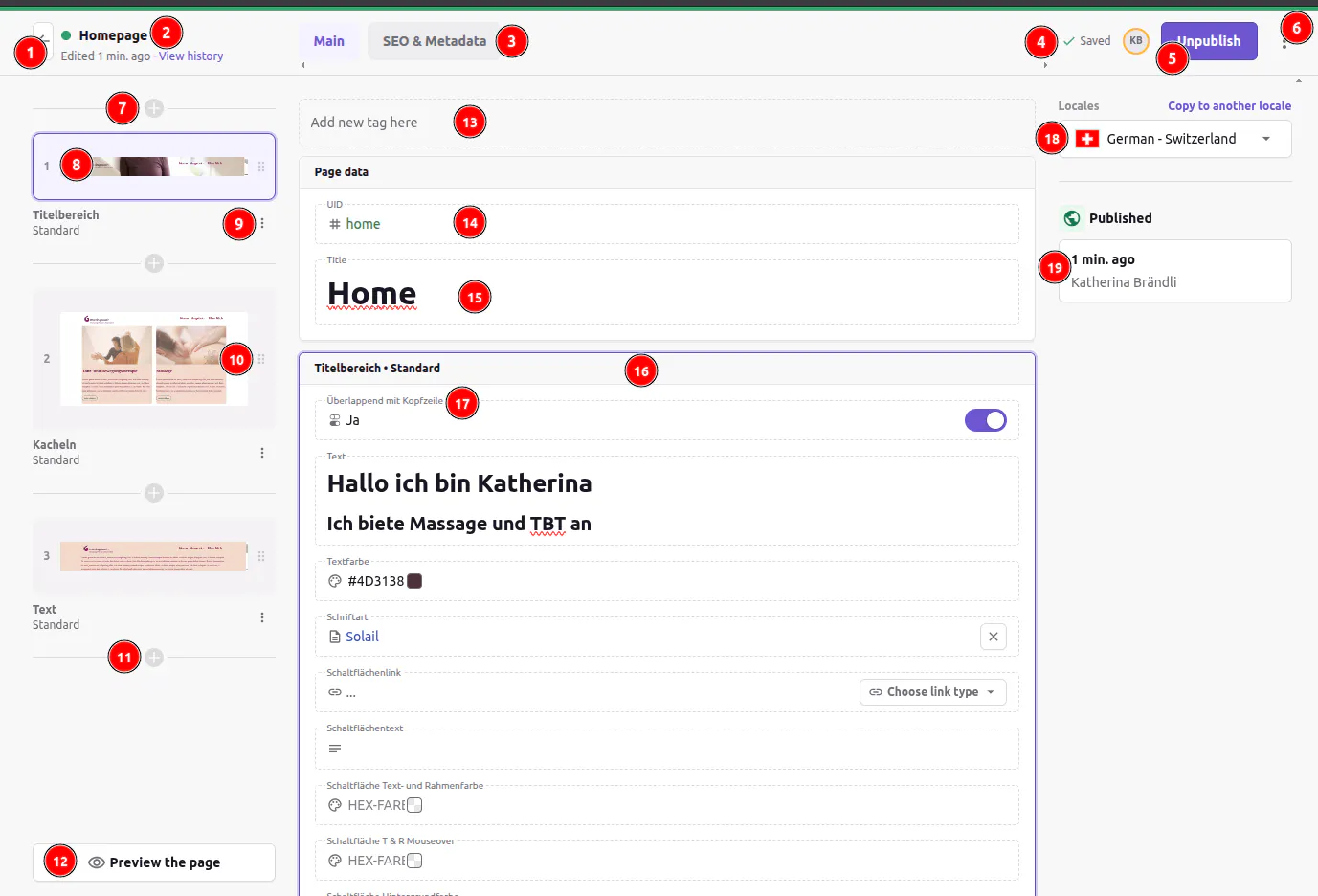
Task: Click the line Ich biete Massage und TBT an
Action: [459, 524]
